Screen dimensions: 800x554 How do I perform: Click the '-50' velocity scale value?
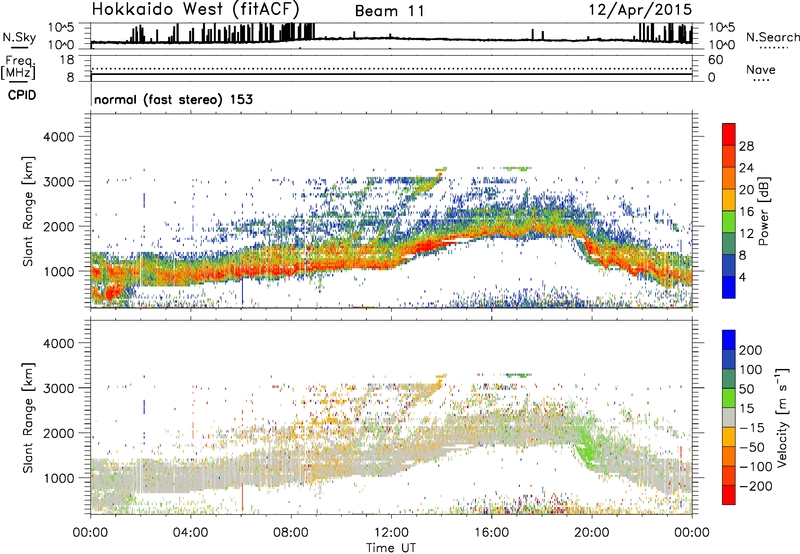[752, 447]
